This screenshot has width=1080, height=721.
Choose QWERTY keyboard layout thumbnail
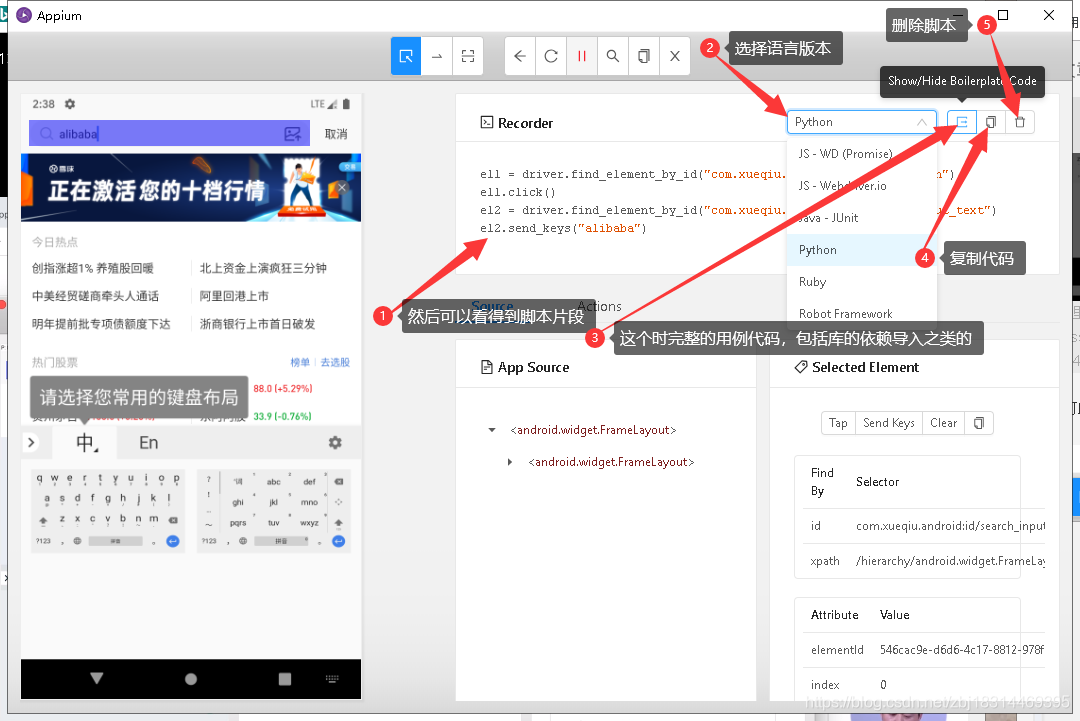[x=108, y=510]
